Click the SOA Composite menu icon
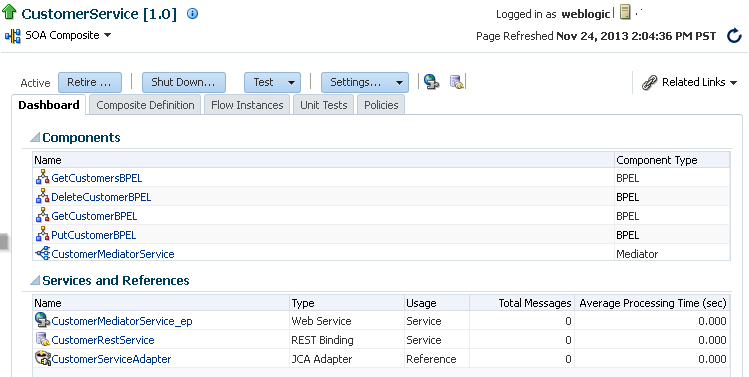Image resolution: width=749 pixels, height=377 pixels. click(x=12, y=36)
